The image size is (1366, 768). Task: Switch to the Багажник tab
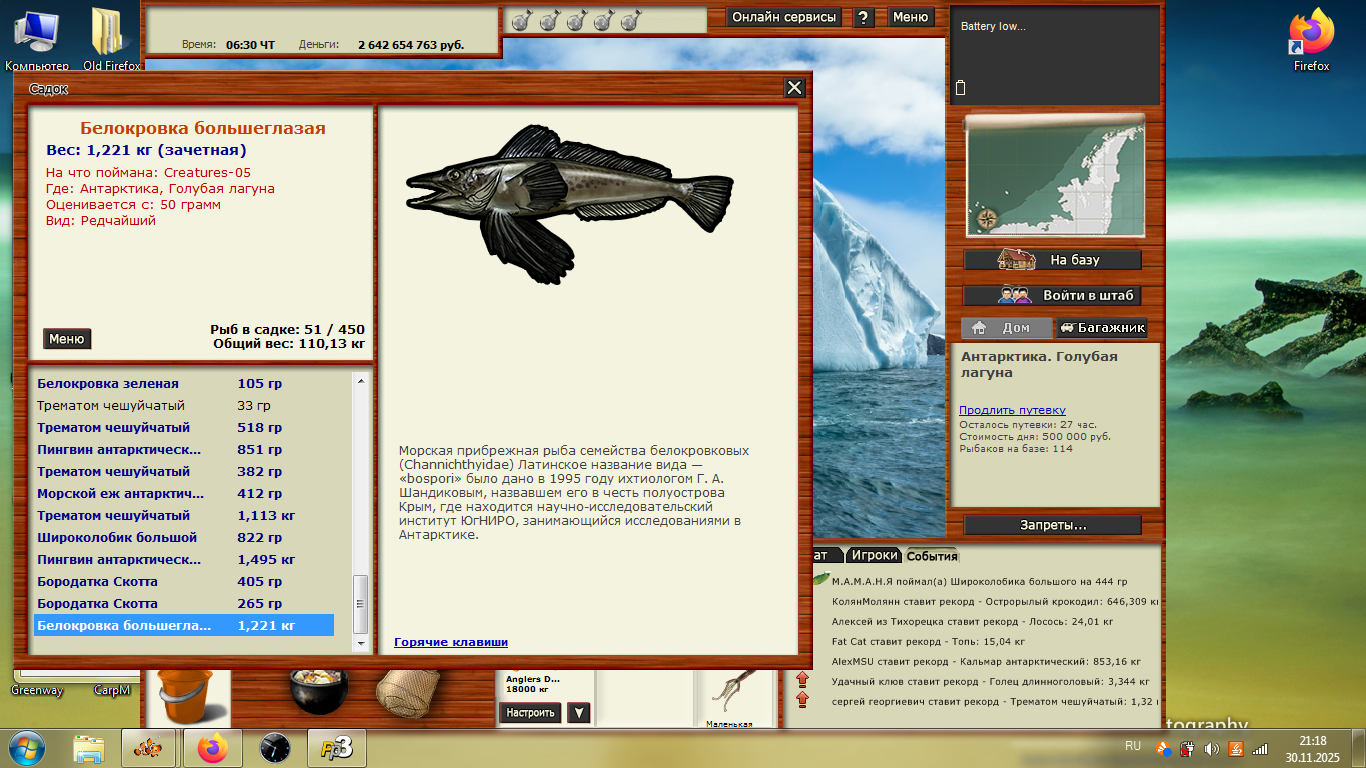(1102, 328)
